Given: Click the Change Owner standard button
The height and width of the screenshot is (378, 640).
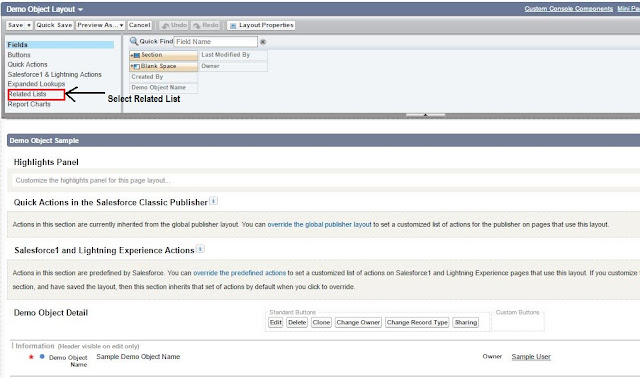Looking at the screenshot, I should [358, 322].
